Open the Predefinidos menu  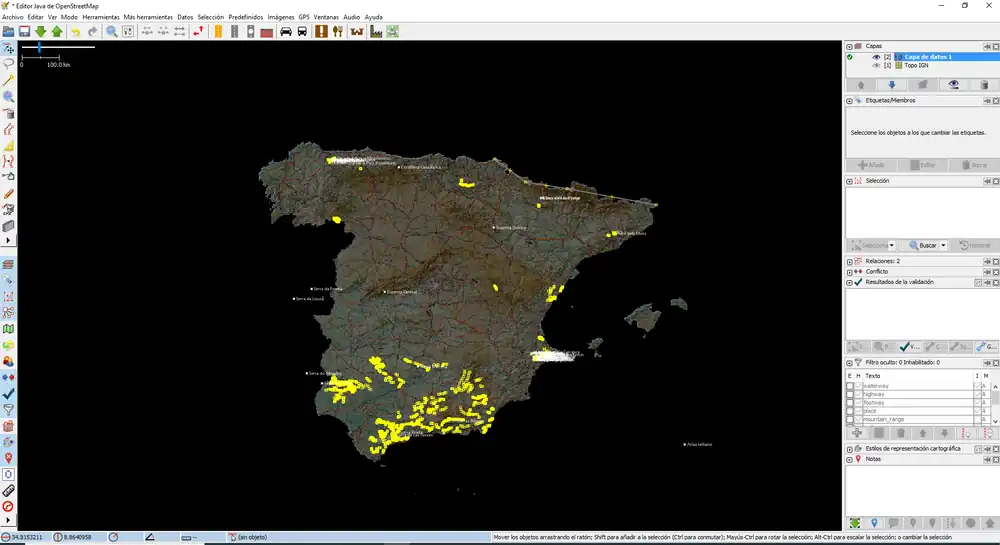[246, 17]
